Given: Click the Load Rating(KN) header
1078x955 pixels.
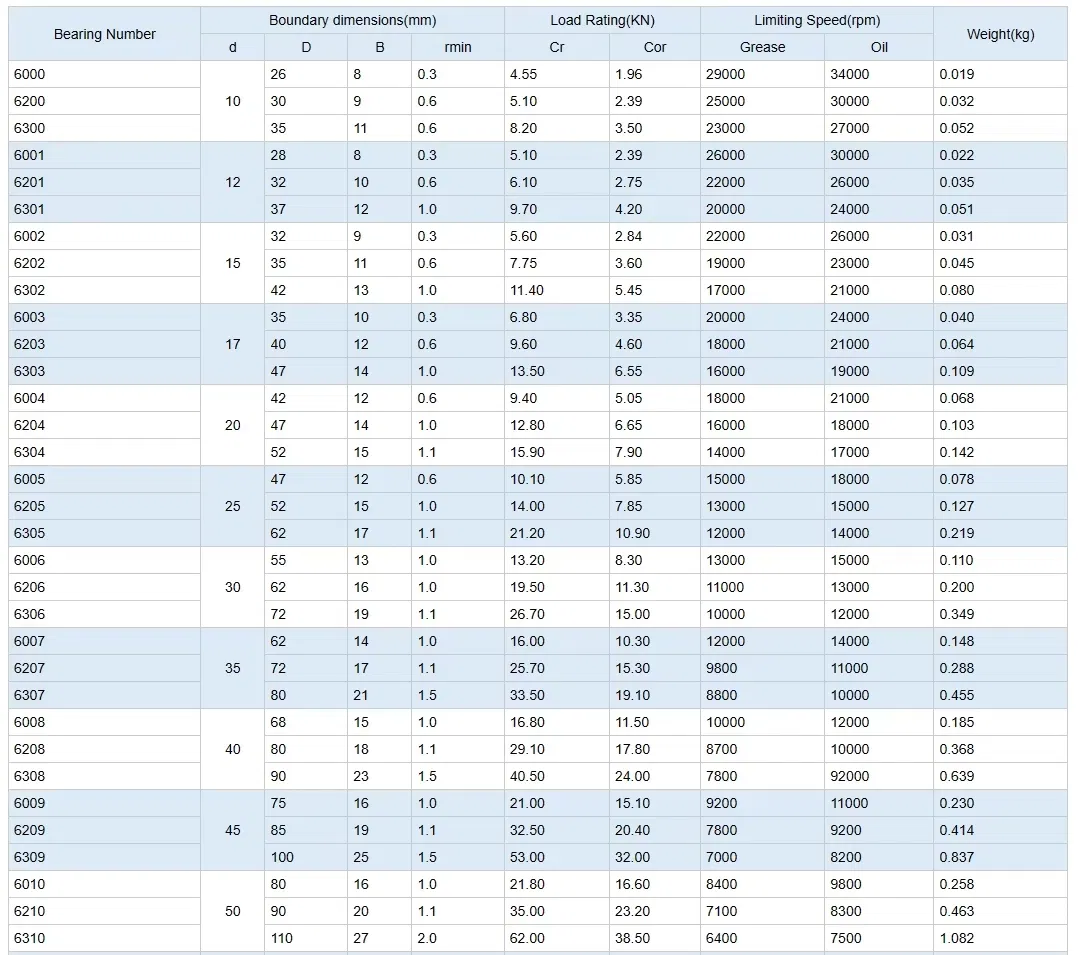Looking at the screenshot, I should coord(602,21).
